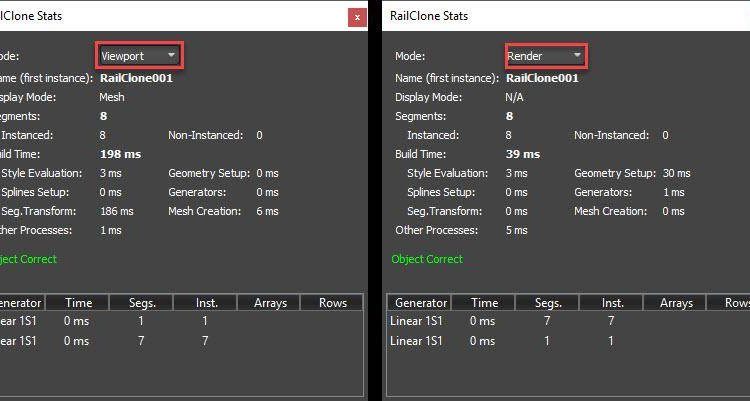
Task: Click Inst. column header in Viewport stats window
Action: tap(204, 303)
